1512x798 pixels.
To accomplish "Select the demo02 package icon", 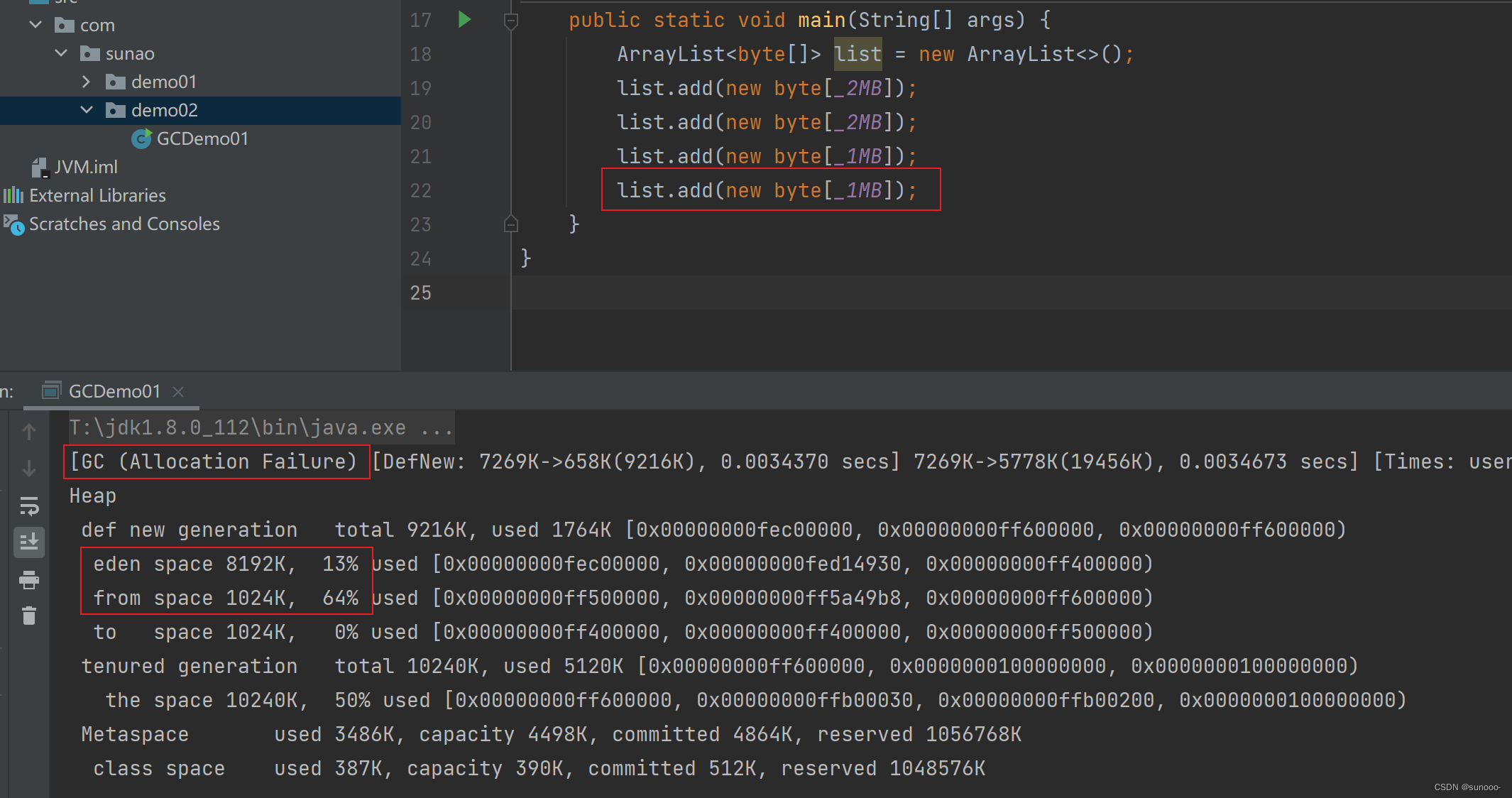I will point(116,110).
